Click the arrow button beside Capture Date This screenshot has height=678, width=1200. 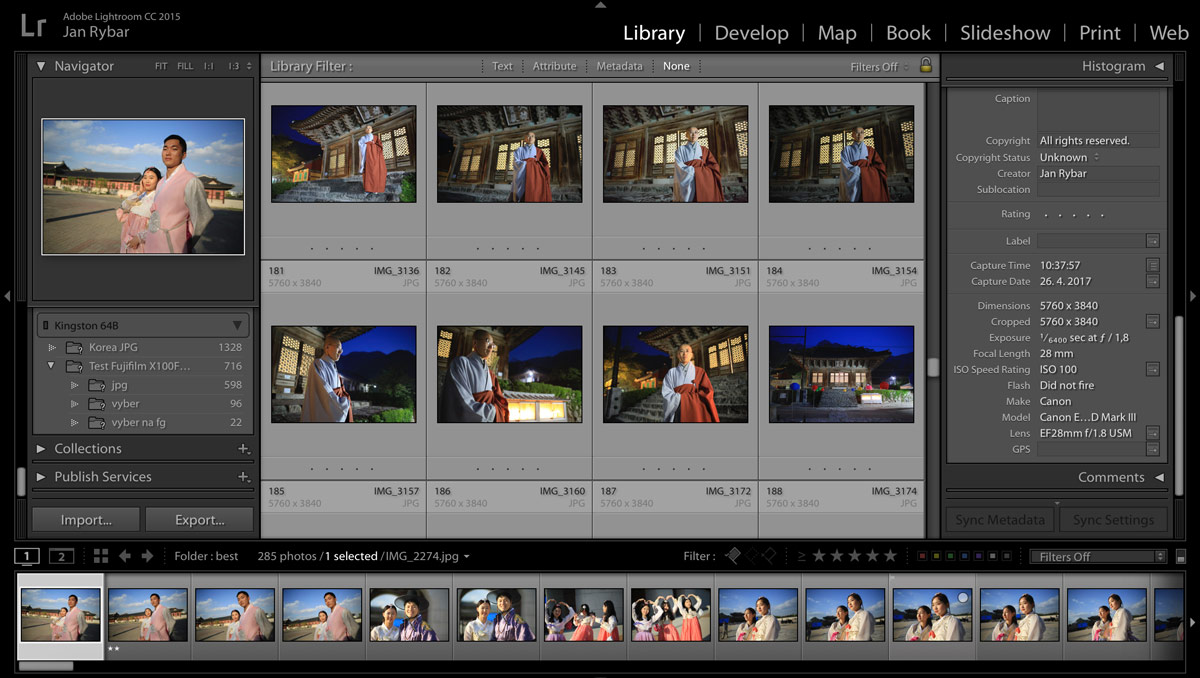pos(1152,282)
